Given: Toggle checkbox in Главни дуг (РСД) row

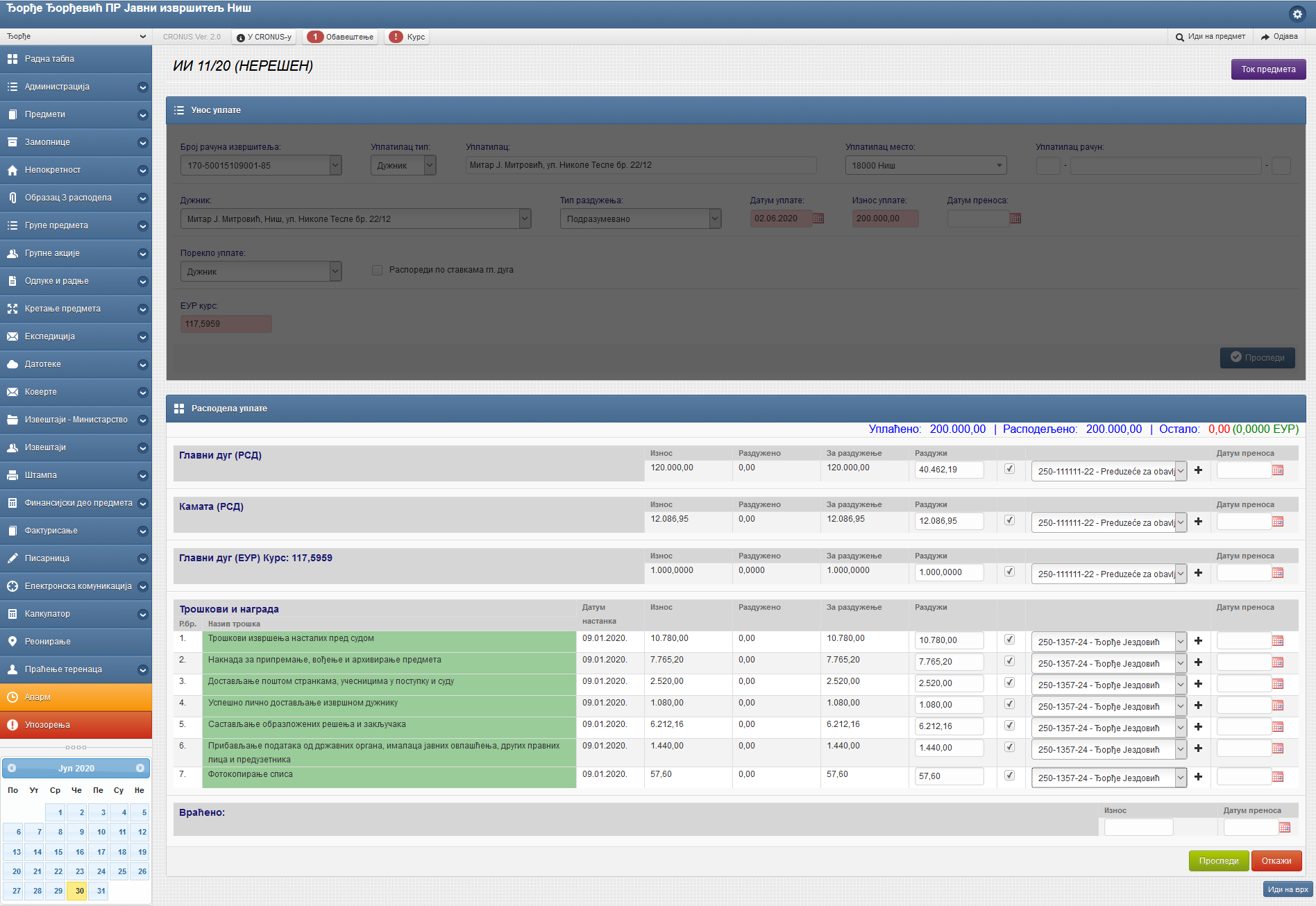Looking at the screenshot, I should (x=1009, y=469).
